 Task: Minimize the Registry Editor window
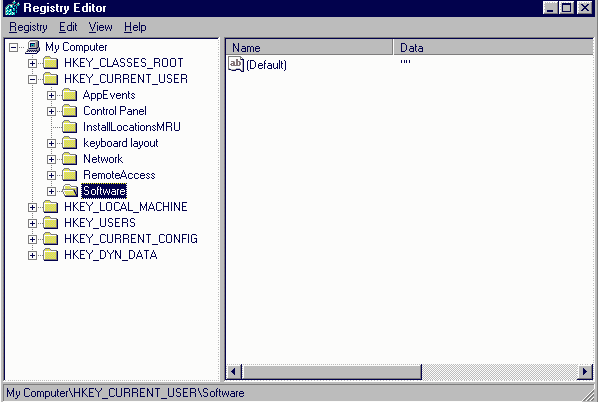[550, 8]
